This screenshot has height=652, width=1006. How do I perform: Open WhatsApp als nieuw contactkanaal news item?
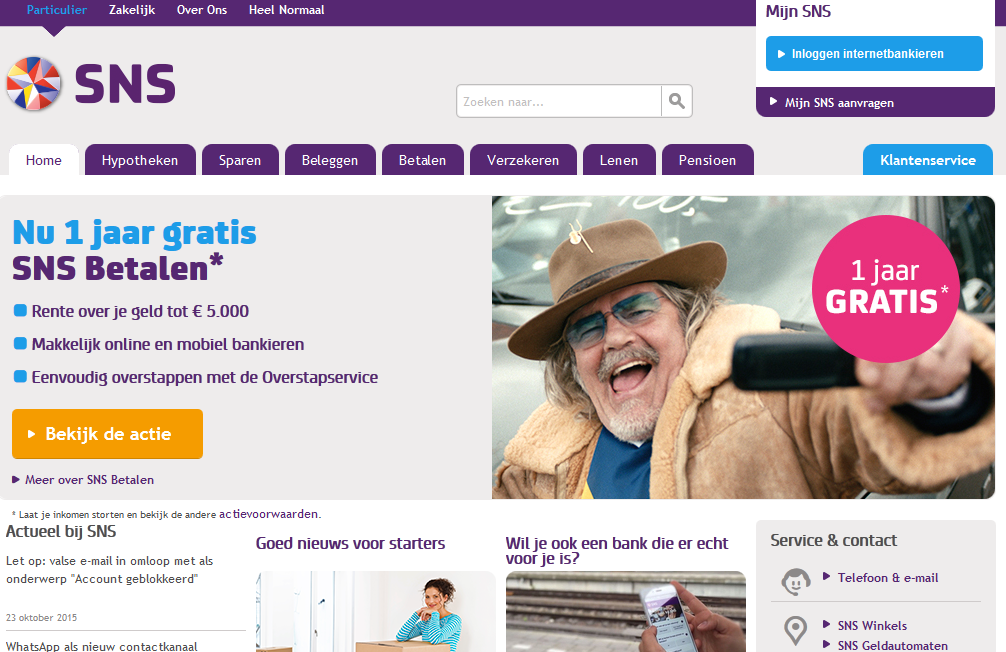pyautogui.click(x=102, y=646)
